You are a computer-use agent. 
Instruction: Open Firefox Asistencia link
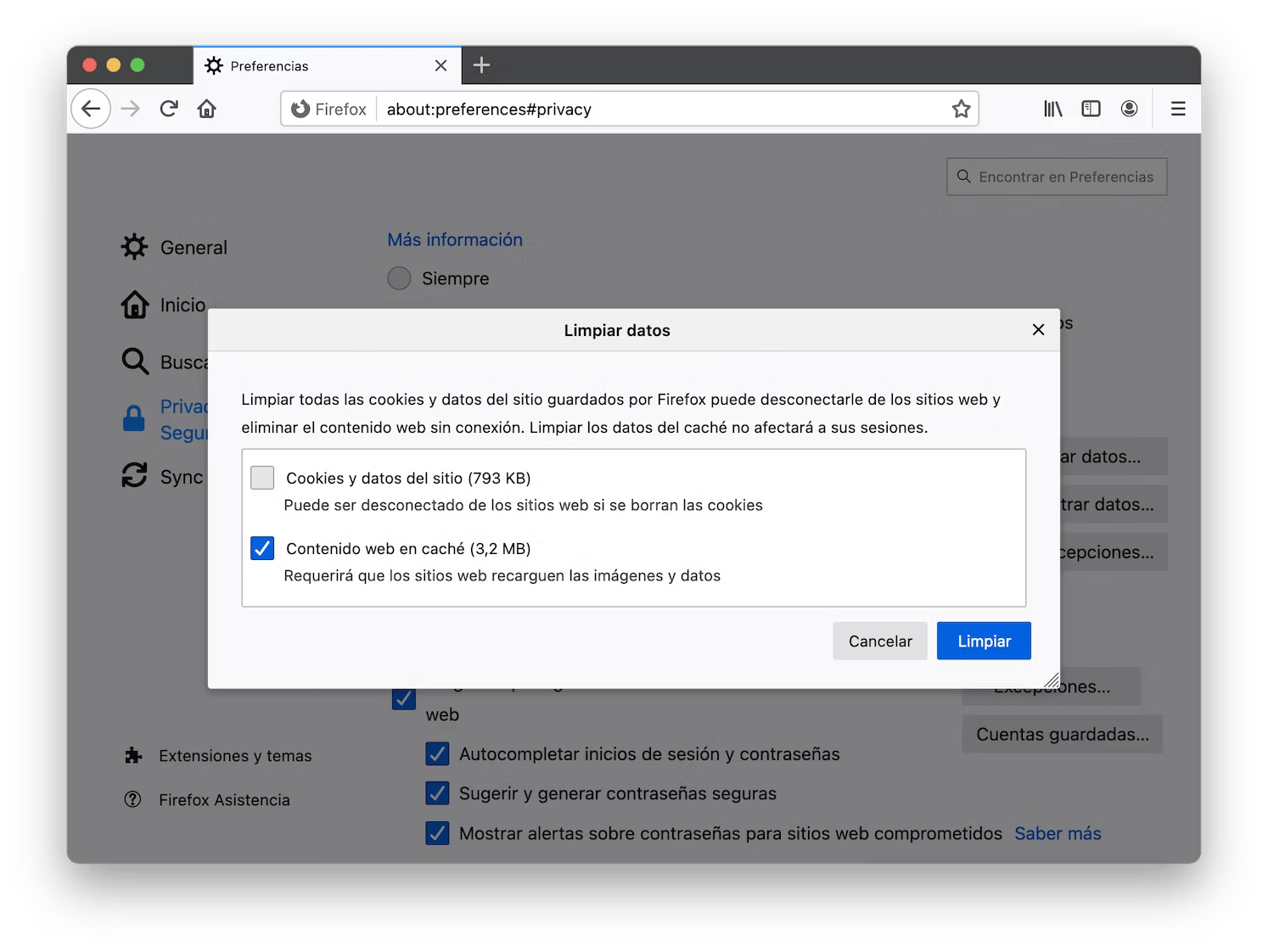coord(207,799)
